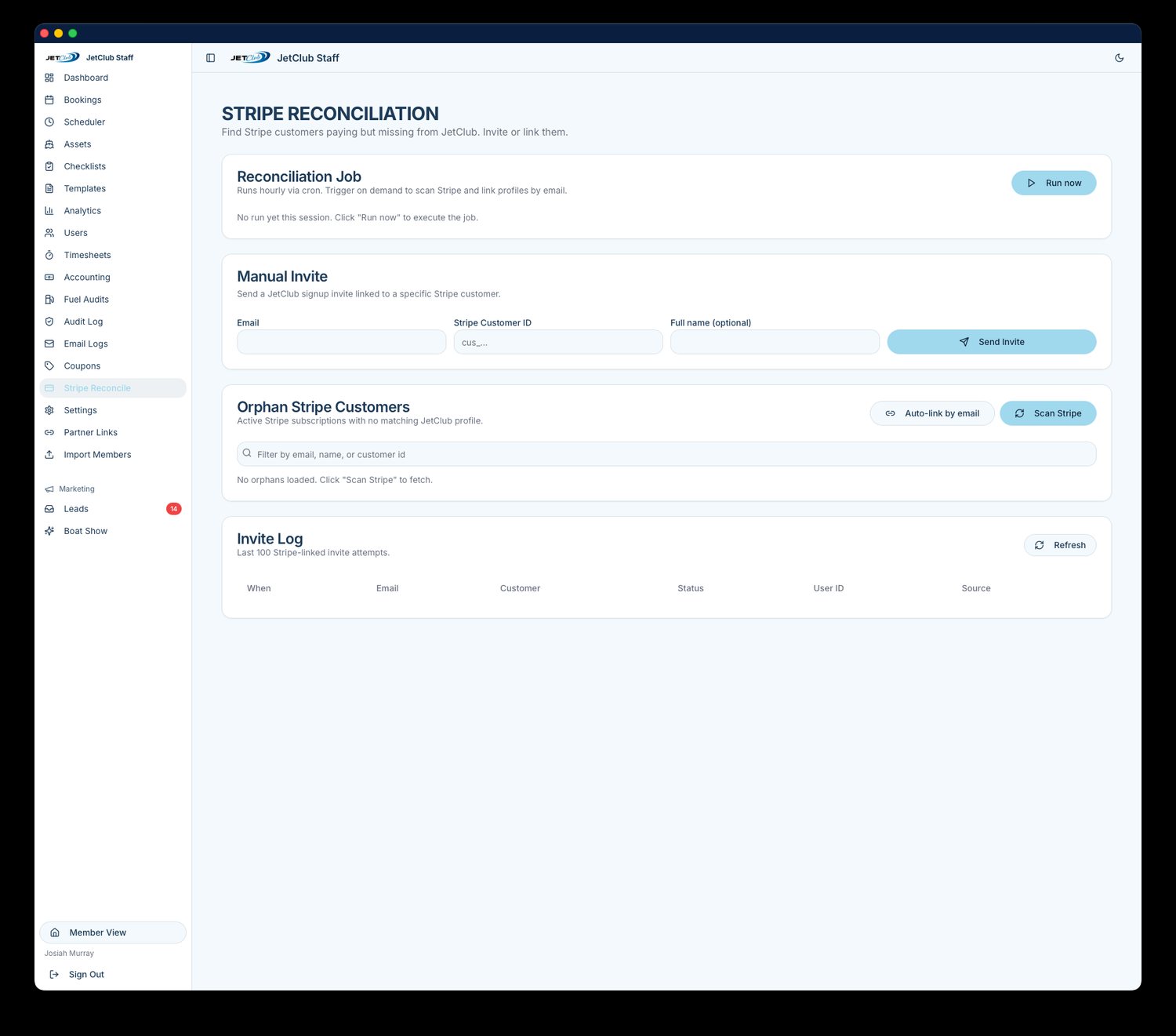Click the Import Members upload icon
This screenshot has width=1176, height=1036.
click(x=49, y=455)
